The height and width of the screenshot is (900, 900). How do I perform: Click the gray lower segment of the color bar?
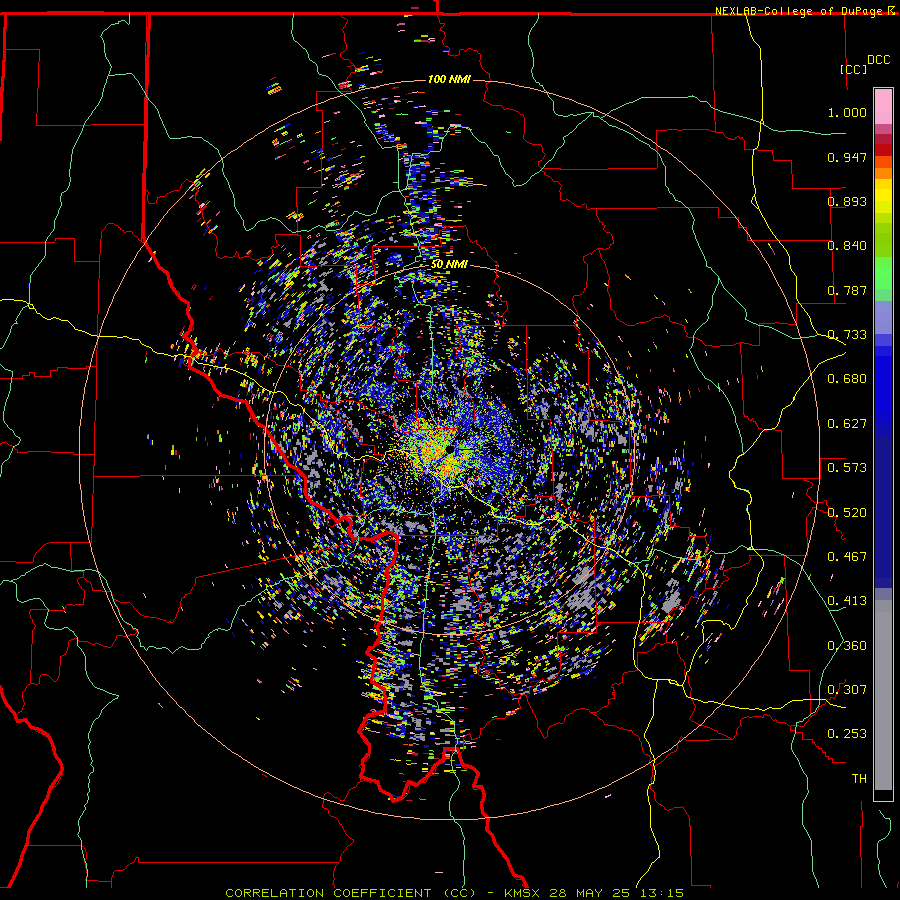point(883,695)
